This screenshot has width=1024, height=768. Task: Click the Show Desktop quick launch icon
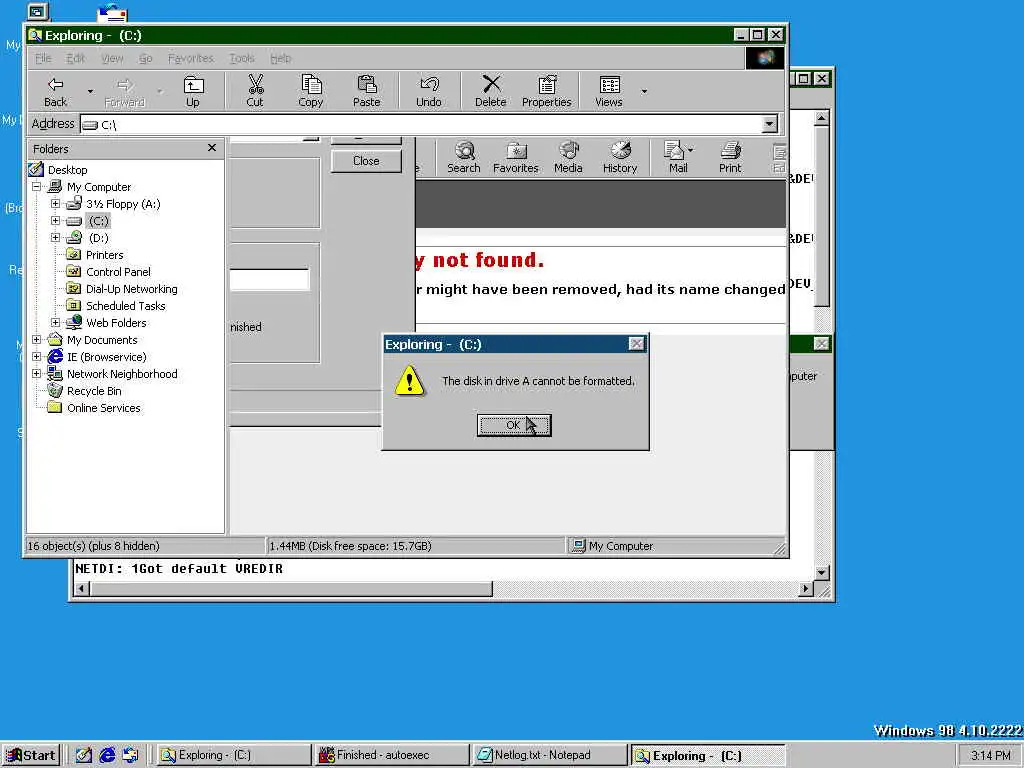(x=84, y=756)
